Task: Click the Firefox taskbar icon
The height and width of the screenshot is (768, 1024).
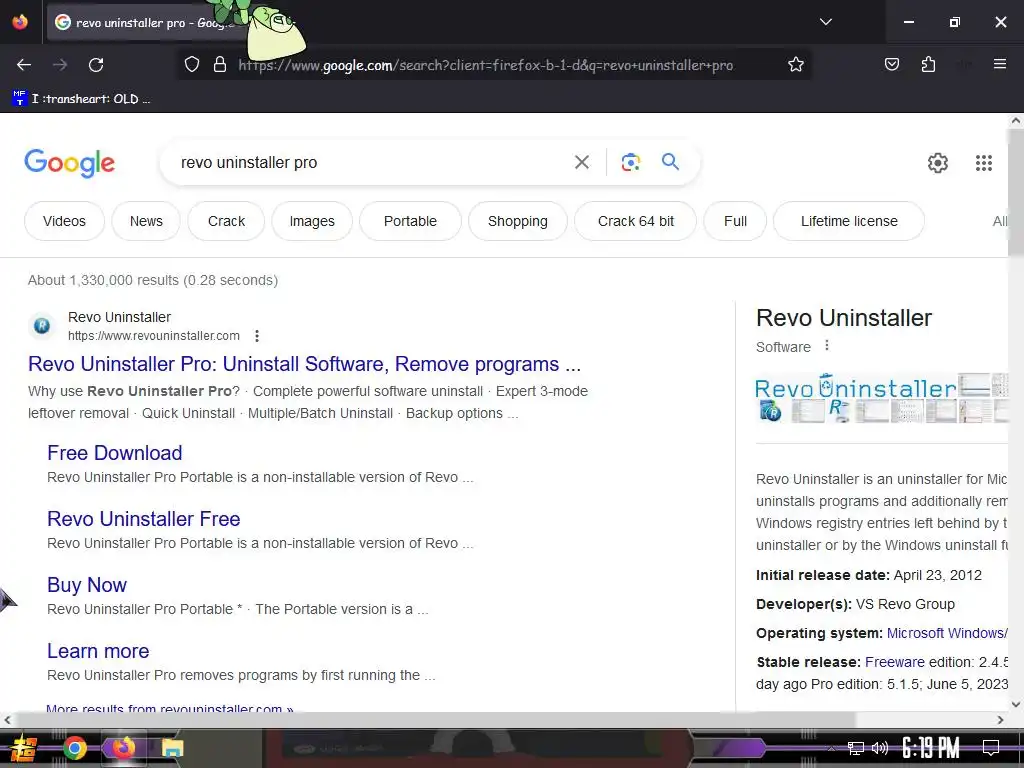Action: click(x=122, y=748)
